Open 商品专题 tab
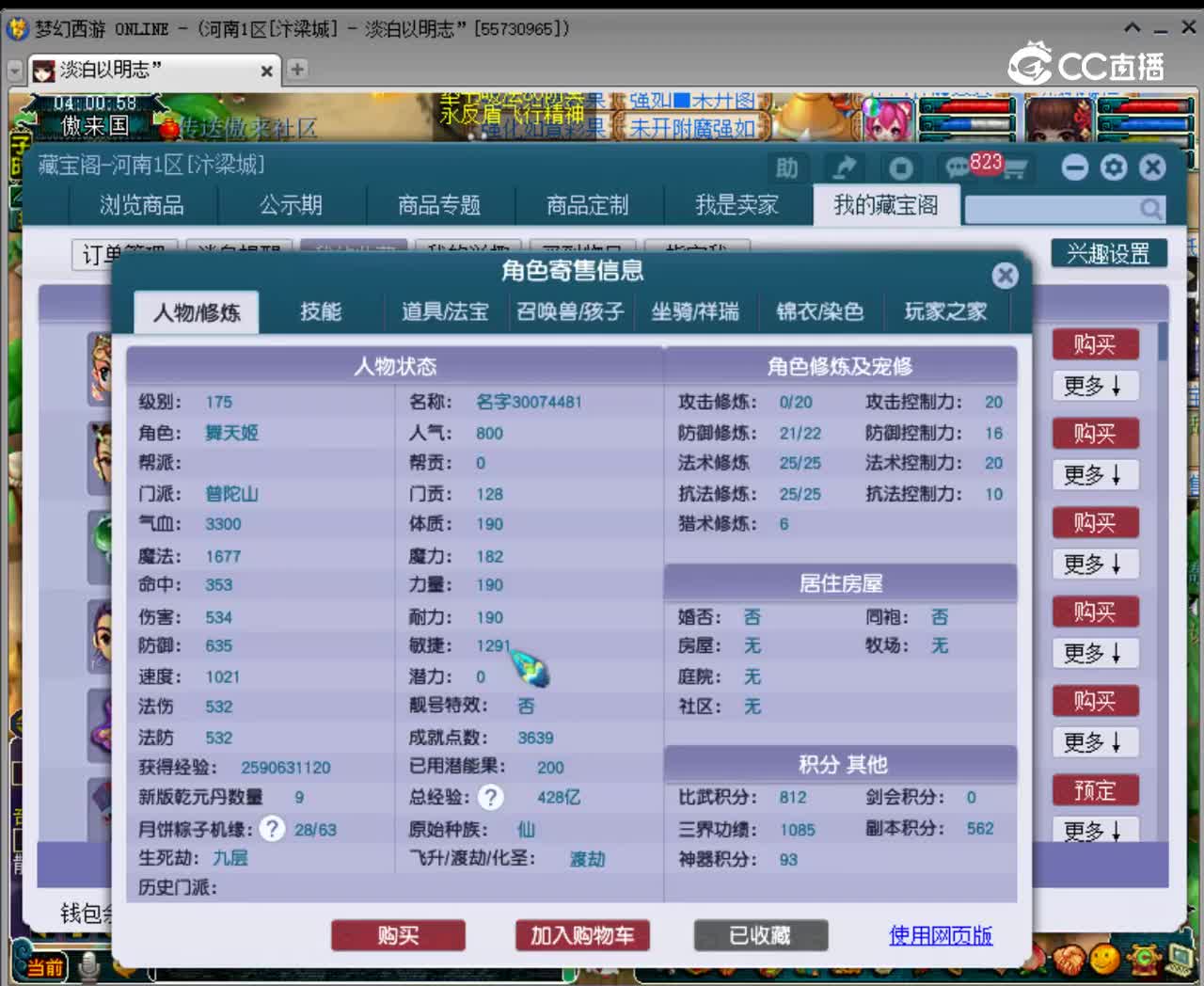This screenshot has width=1204, height=986. coord(439,205)
